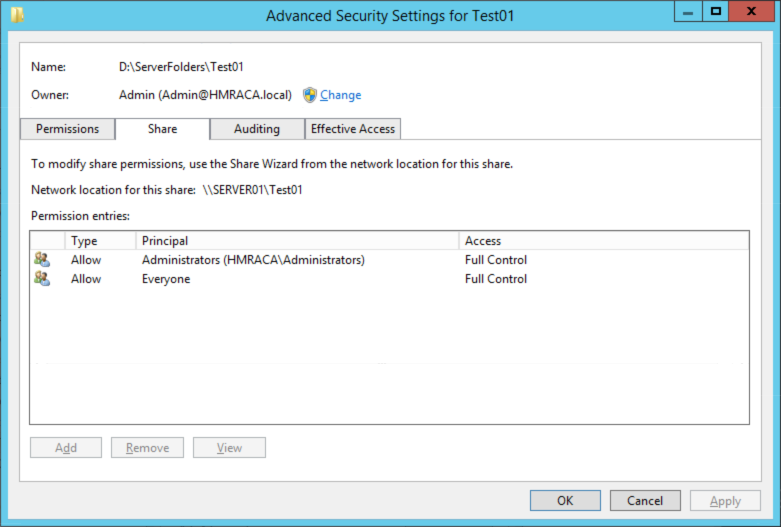Screen dimensions: 781x527
Task: Click the UAC shield icon beside Change
Action: click(310, 95)
